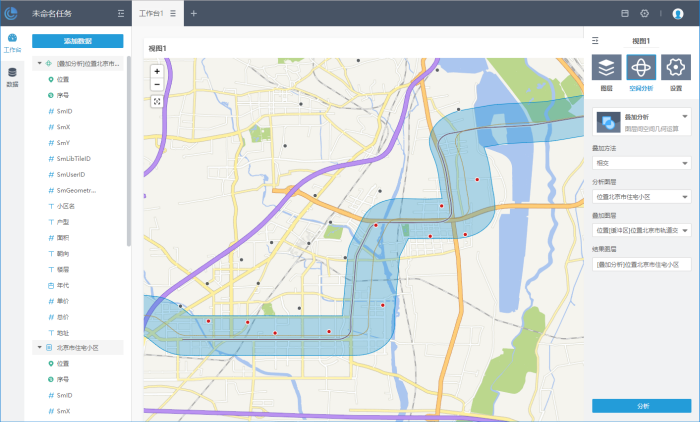The image size is (700, 422).
Task: Collapse the left panel via header icon
Action: pyautogui.click(x=121, y=14)
